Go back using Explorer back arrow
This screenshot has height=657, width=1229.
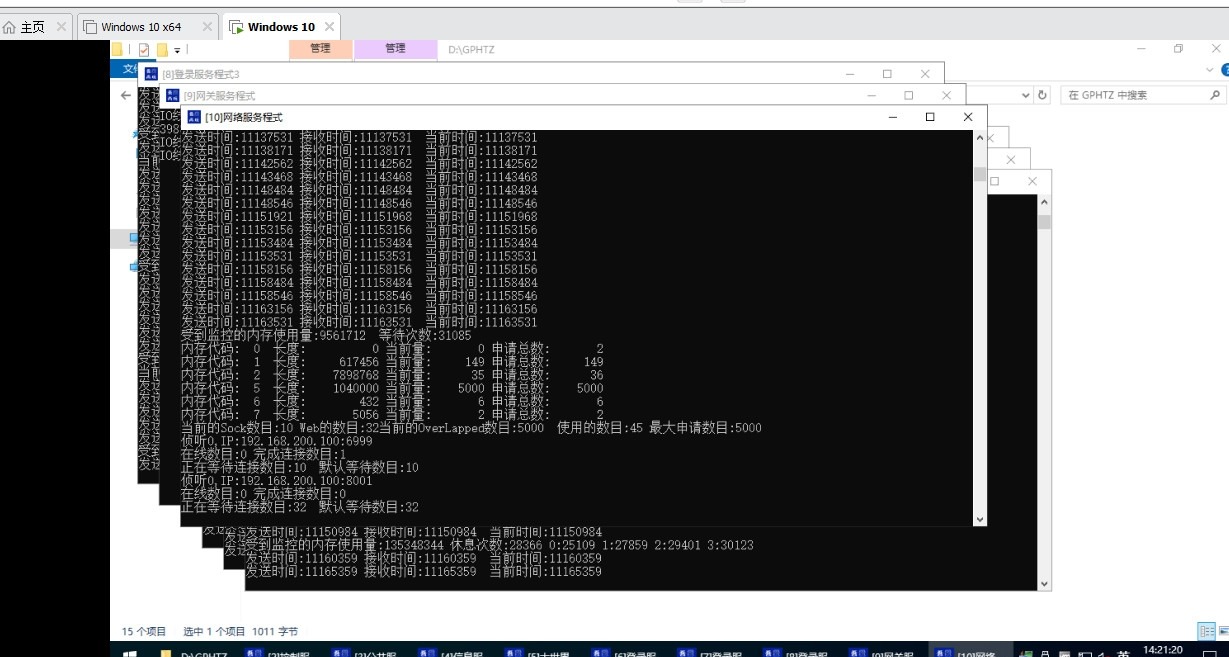coord(126,95)
